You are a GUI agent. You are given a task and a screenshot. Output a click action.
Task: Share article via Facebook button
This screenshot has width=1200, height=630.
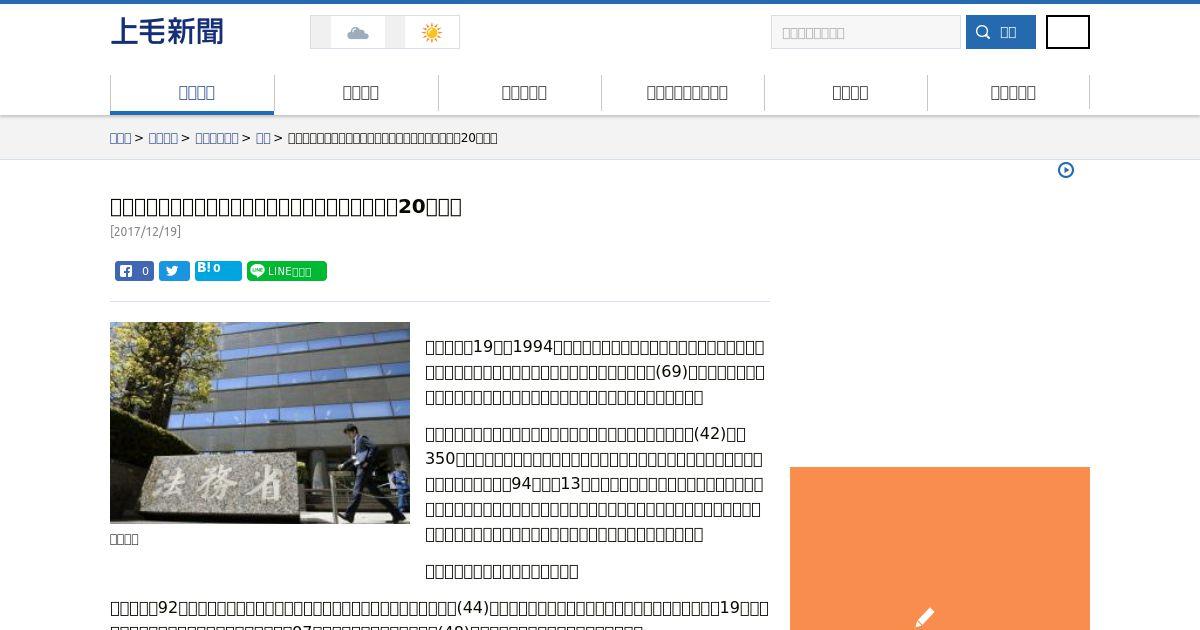tap(134, 271)
